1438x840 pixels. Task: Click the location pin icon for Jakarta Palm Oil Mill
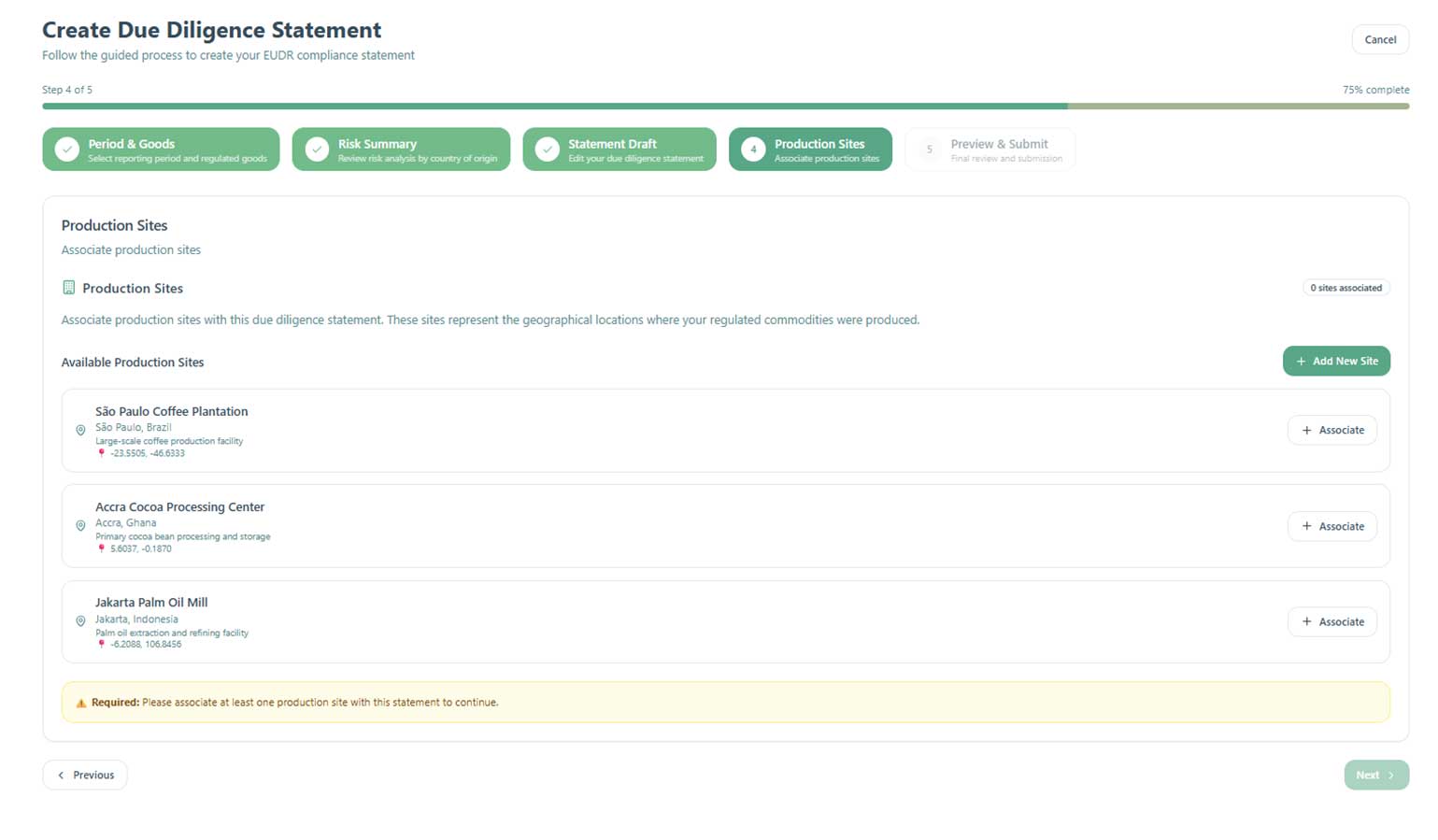80,621
